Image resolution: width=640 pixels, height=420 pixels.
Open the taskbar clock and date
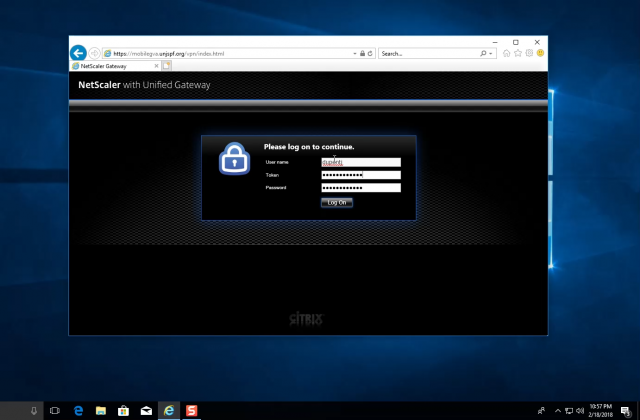tap(600, 411)
